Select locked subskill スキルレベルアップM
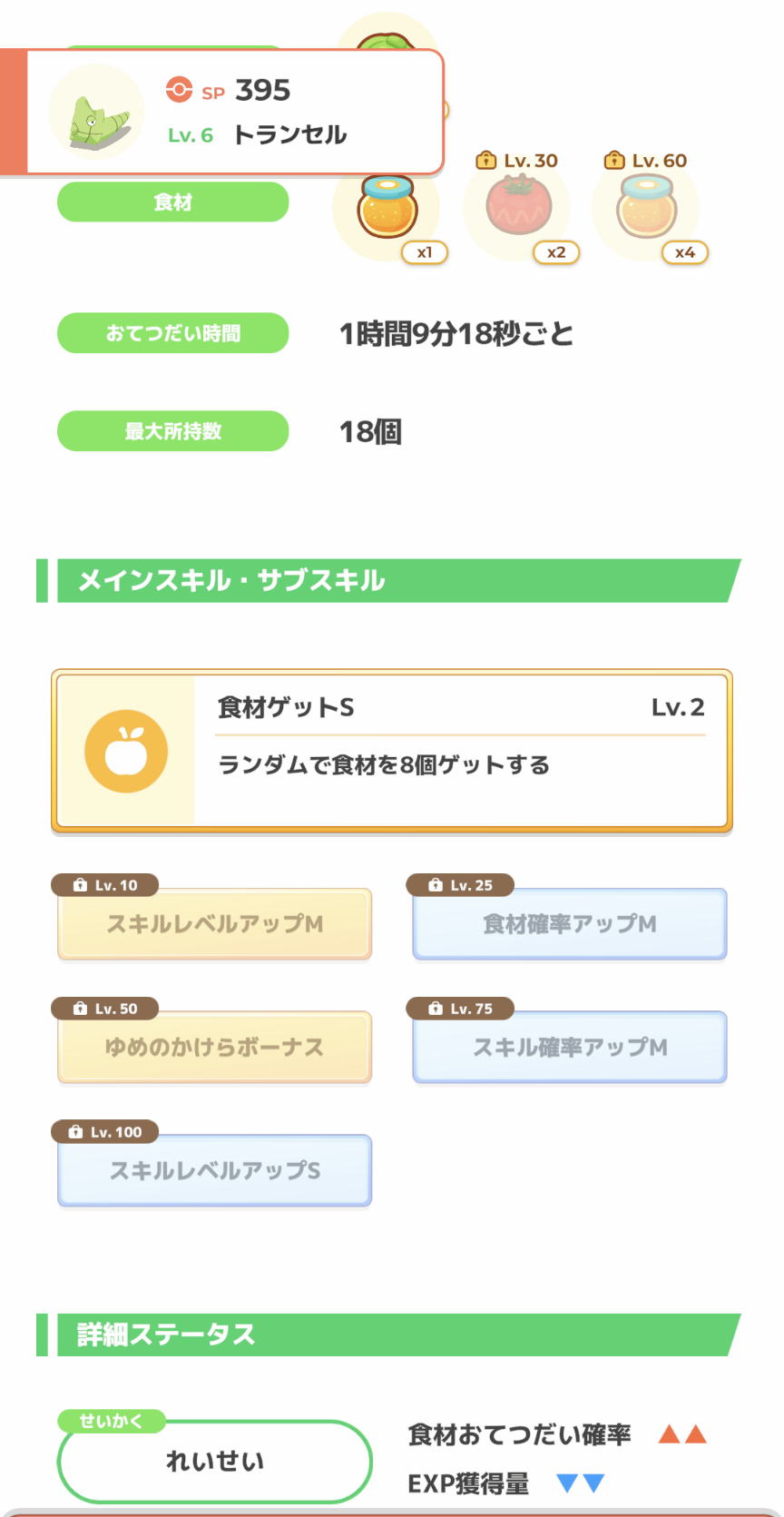This screenshot has height=1517, width=784. coord(215,924)
